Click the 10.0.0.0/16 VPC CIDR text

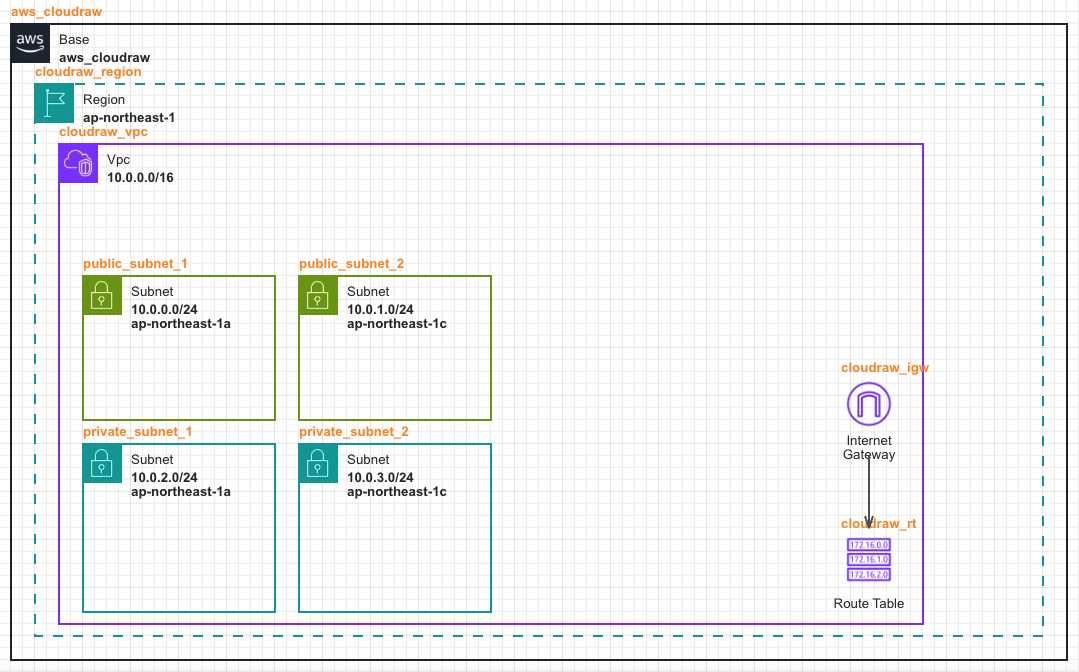(141, 177)
